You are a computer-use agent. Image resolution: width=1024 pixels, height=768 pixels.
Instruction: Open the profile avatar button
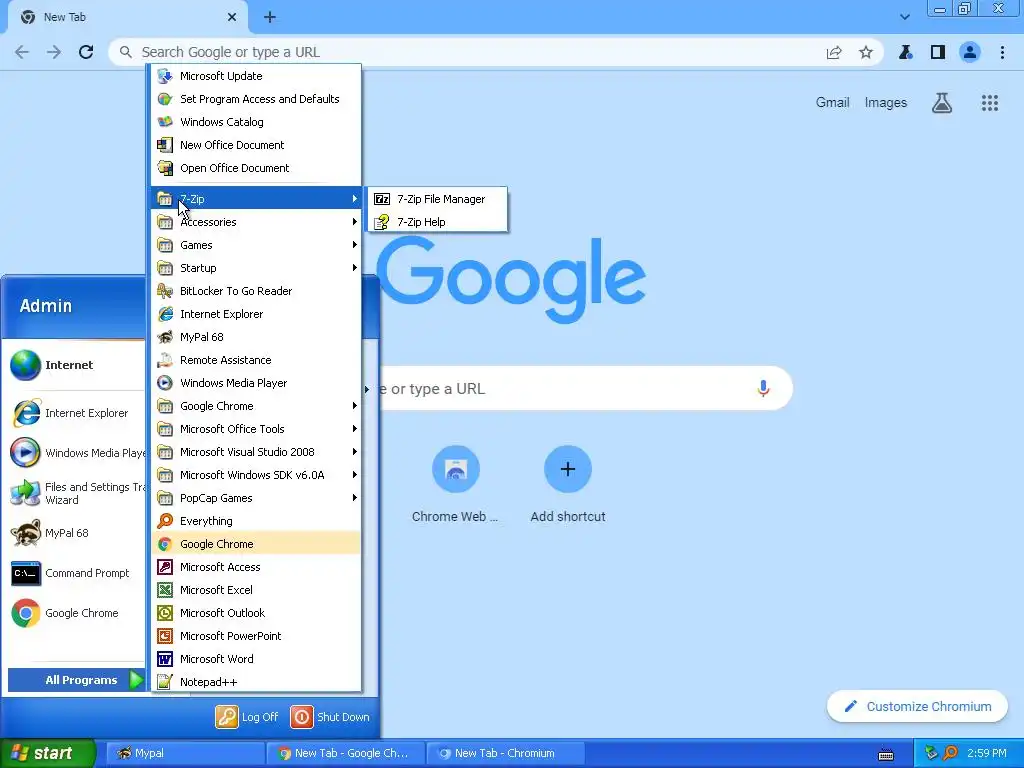point(970,52)
